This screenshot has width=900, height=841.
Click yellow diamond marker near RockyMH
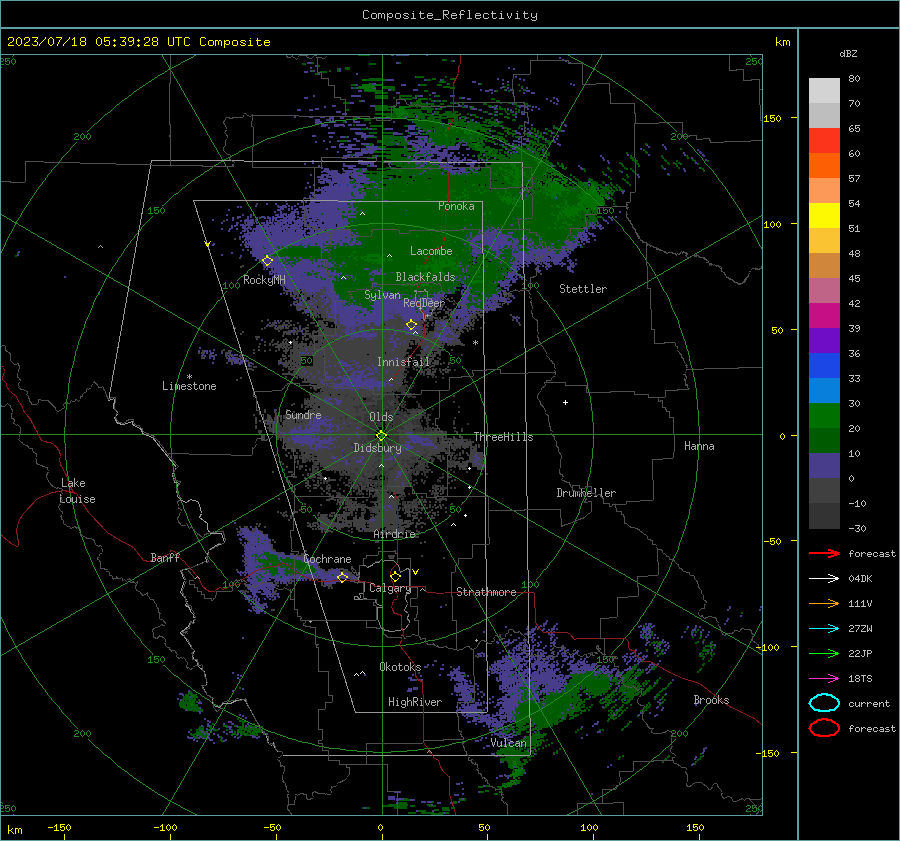pyautogui.click(x=267, y=261)
